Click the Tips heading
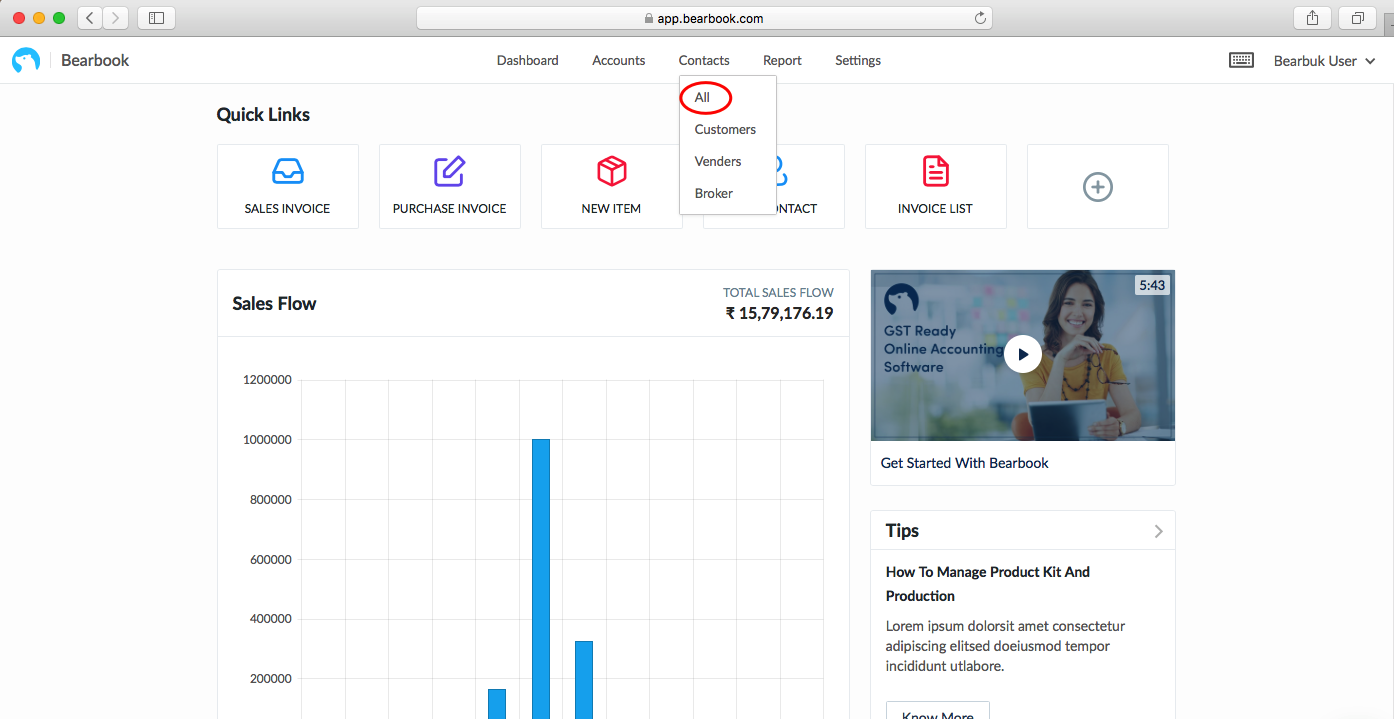 [902, 531]
